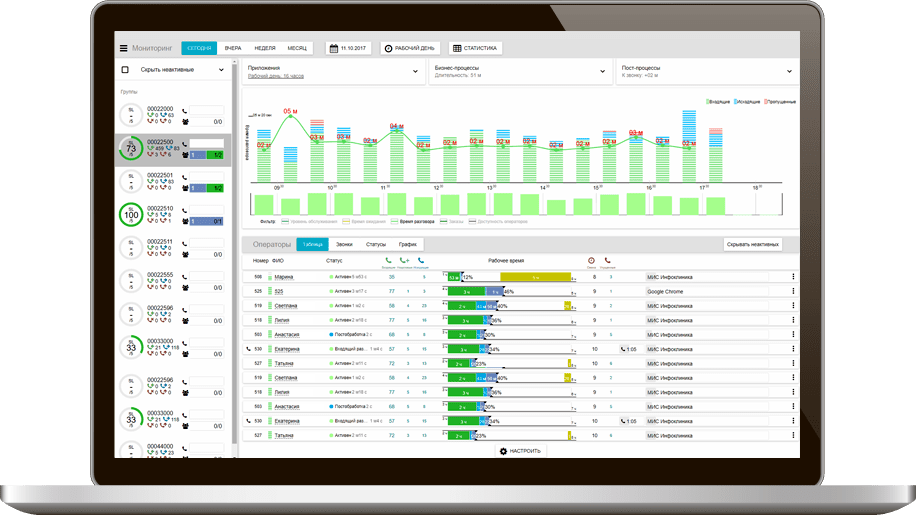Screen dimensions: 916x515
Task: Open the Статистика button
Action: [475, 48]
